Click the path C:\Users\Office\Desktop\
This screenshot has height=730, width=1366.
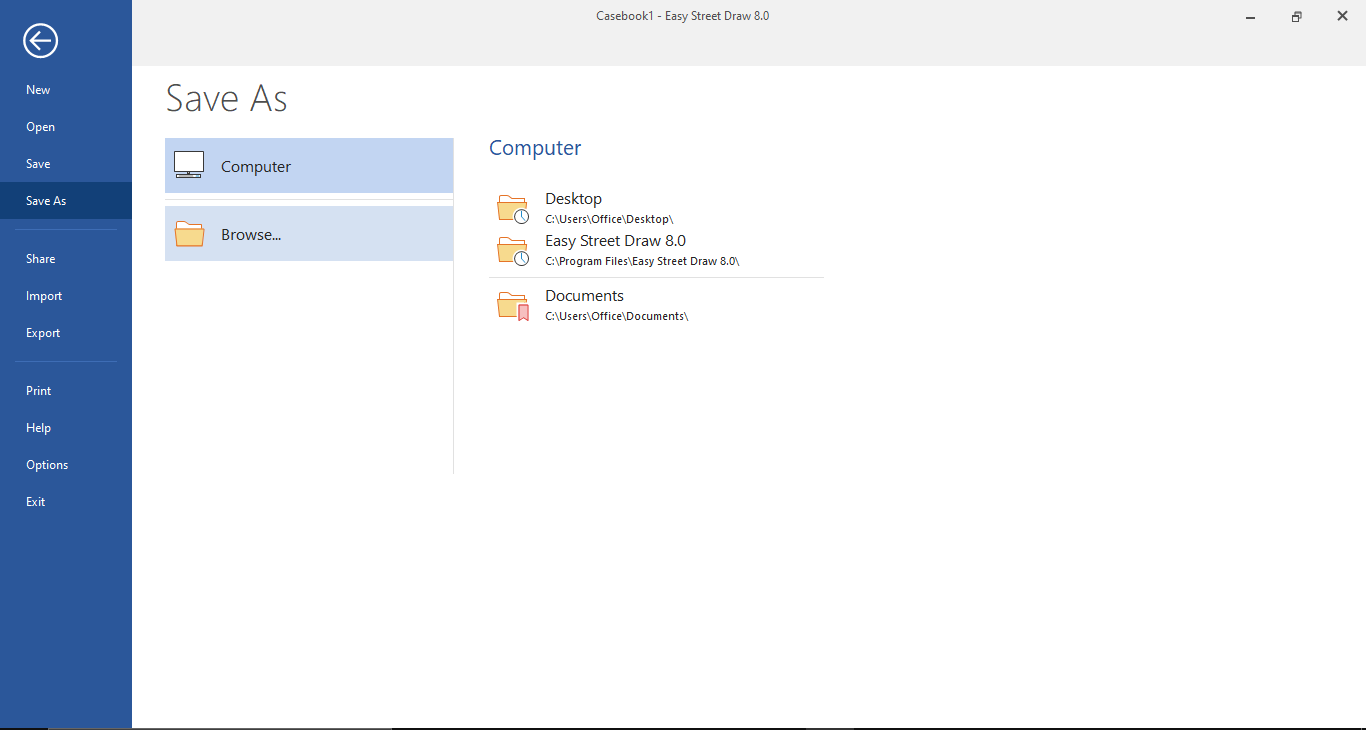coord(609,219)
